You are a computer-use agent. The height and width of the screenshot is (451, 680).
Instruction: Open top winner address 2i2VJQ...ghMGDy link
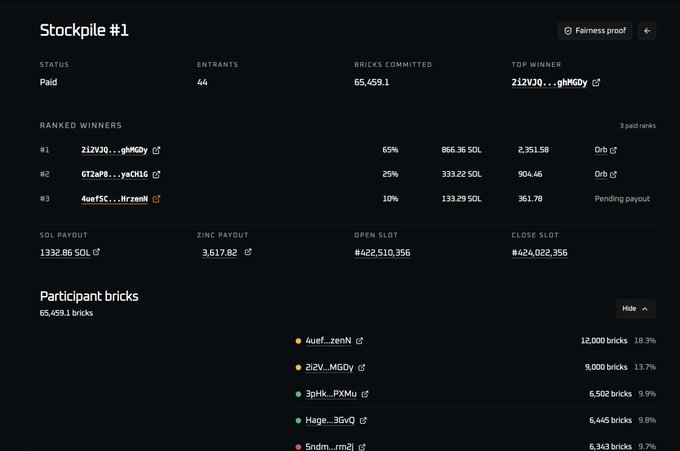click(x=549, y=82)
